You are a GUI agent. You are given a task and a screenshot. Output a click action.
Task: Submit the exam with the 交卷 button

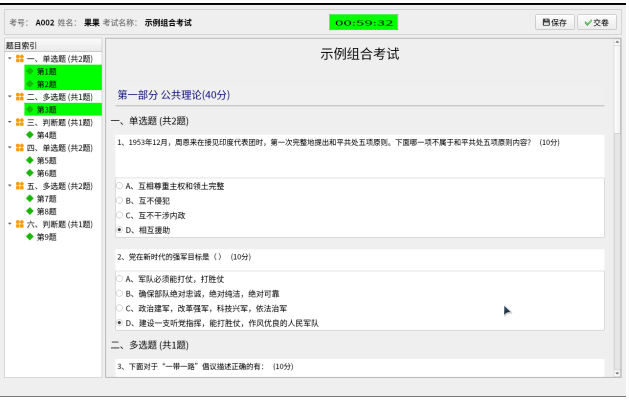597,21
